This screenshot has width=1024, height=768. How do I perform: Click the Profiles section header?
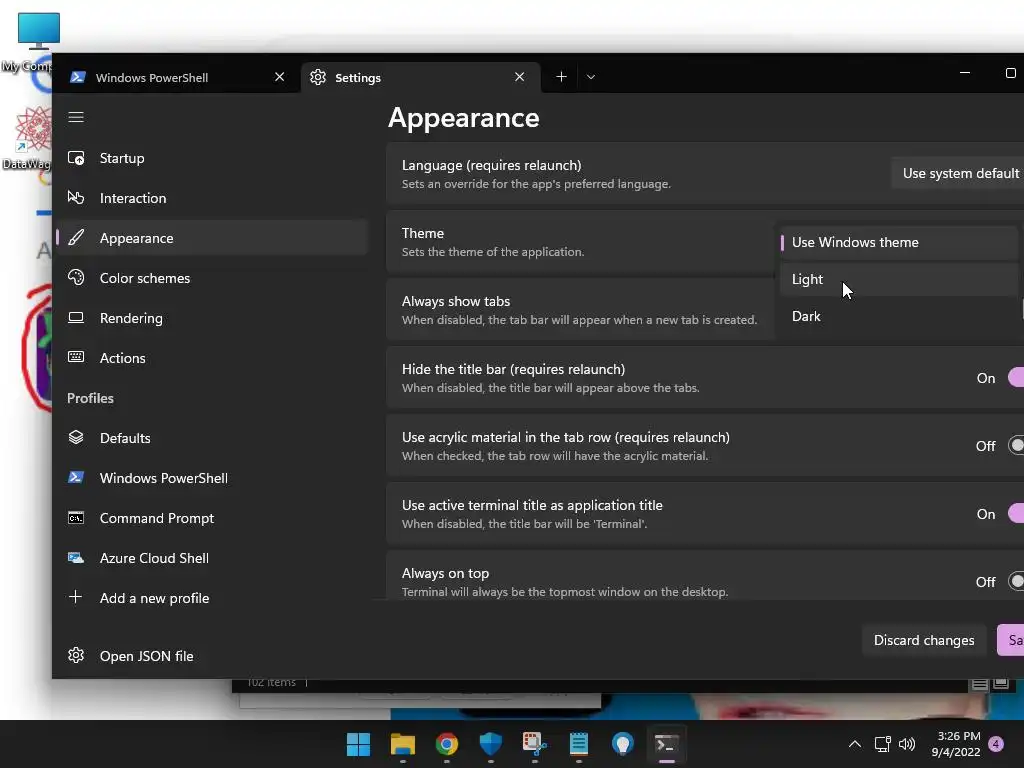[90, 398]
